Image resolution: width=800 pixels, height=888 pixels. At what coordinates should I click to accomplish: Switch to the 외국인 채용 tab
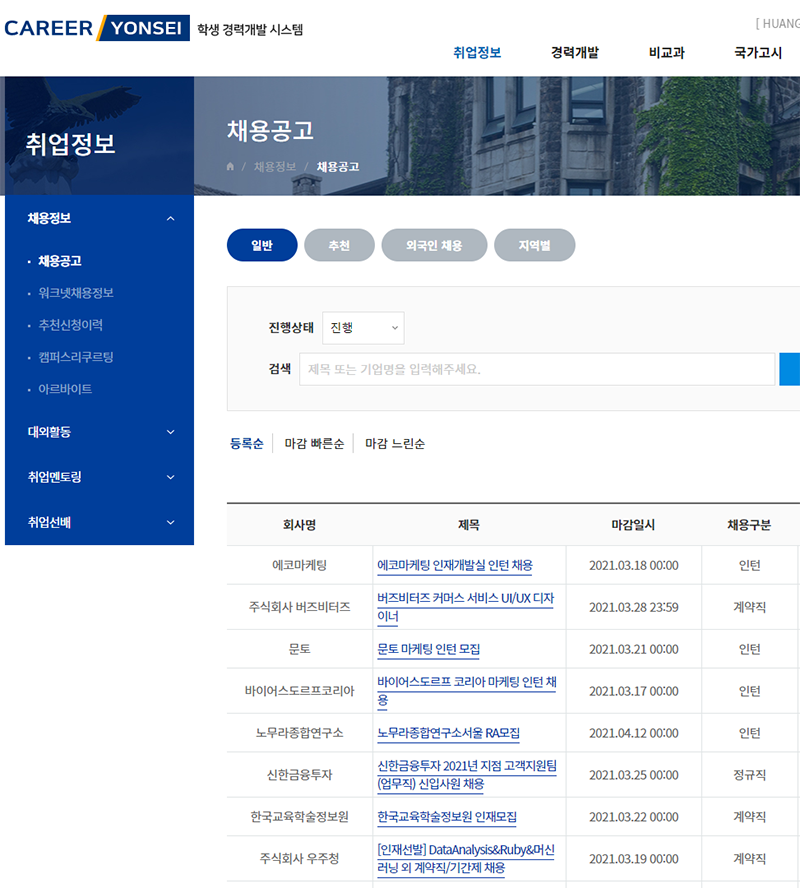[434, 245]
